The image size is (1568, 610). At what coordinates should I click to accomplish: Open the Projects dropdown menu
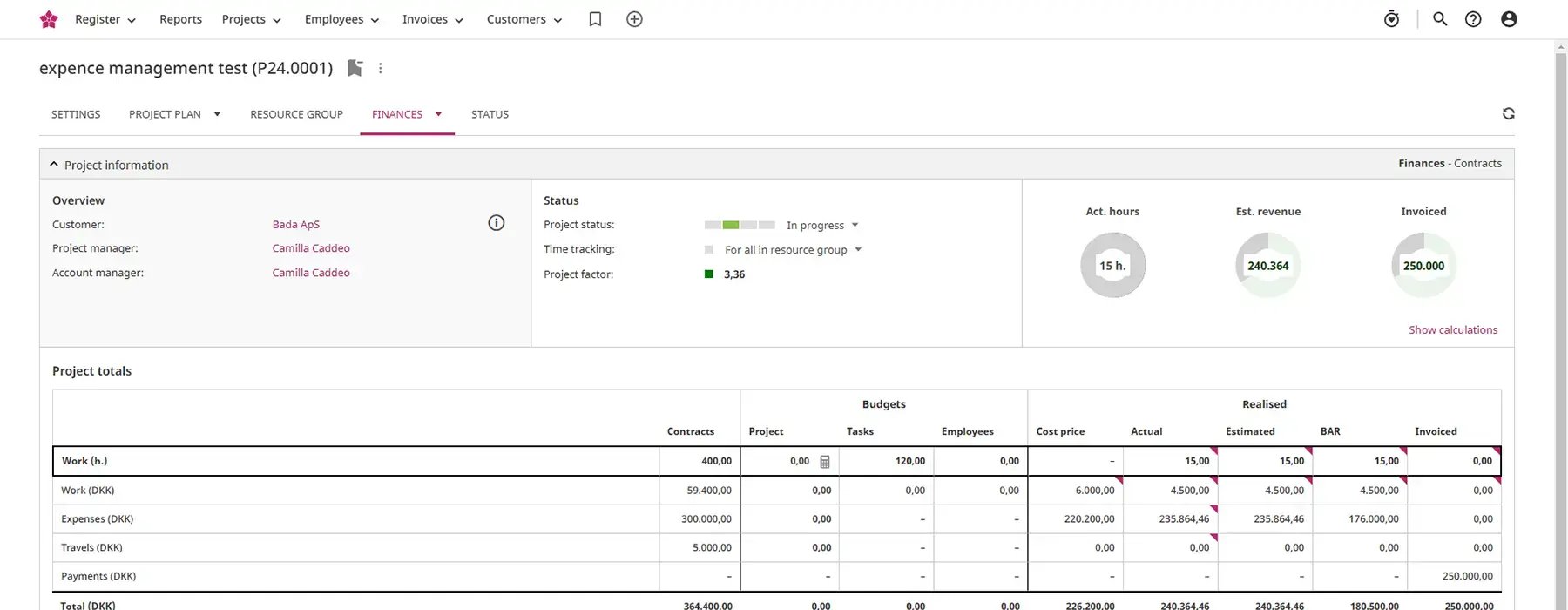252,19
